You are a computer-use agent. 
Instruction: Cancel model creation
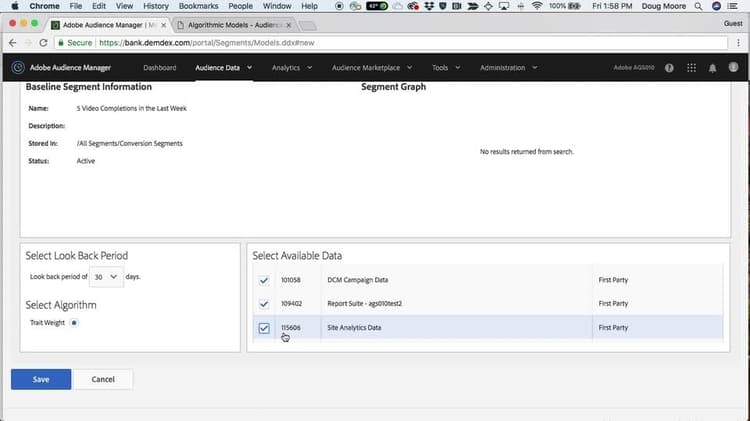click(x=103, y=379)
